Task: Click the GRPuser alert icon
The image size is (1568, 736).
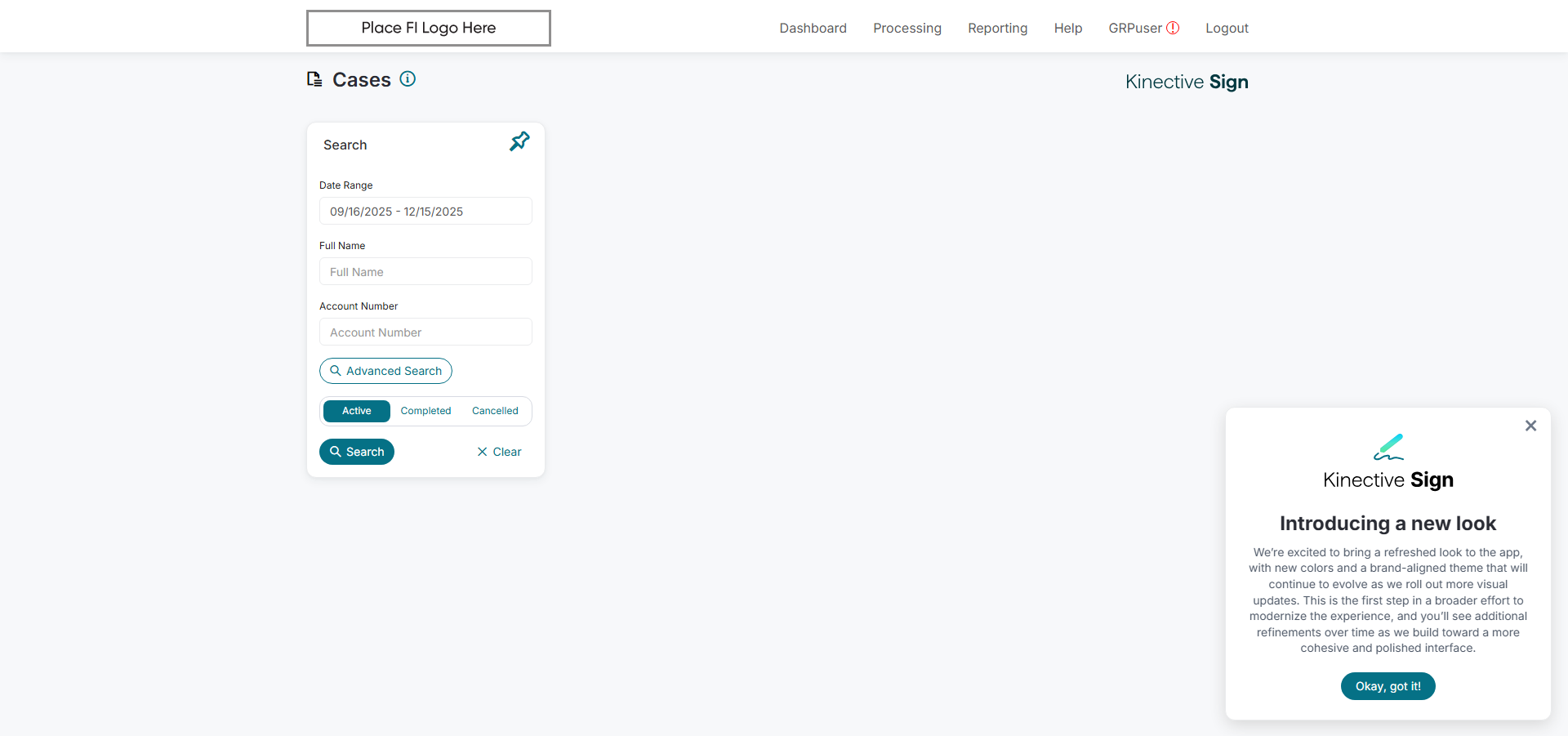Action: point(1173,28)
